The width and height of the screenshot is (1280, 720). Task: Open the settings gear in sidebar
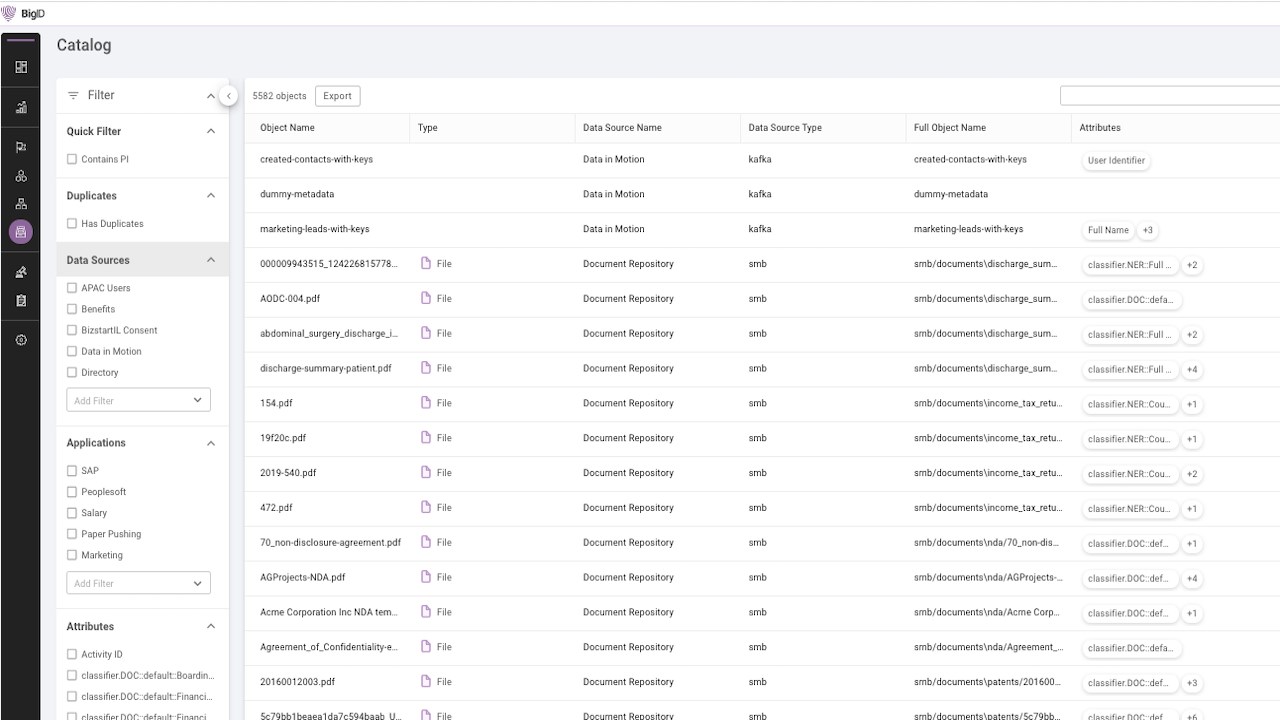pos(21,340)
